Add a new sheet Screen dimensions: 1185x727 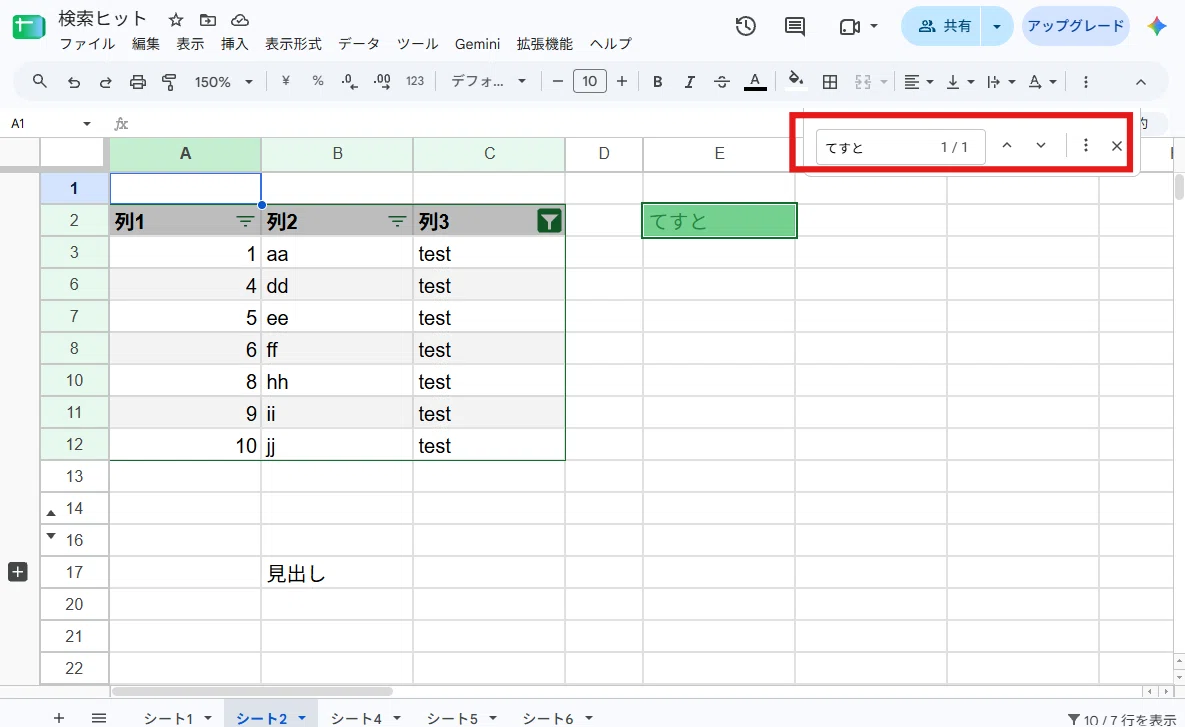tap(59, 718)
